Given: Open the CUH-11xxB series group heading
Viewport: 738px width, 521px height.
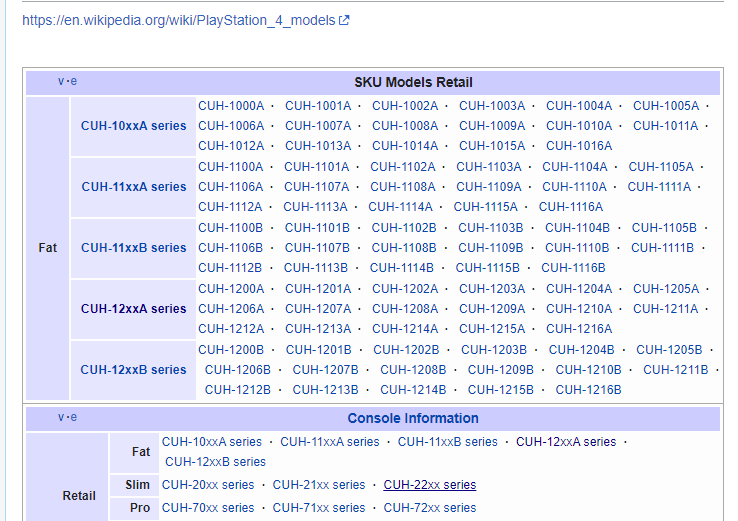Looking at the screenshot, I should pos(134,248).
